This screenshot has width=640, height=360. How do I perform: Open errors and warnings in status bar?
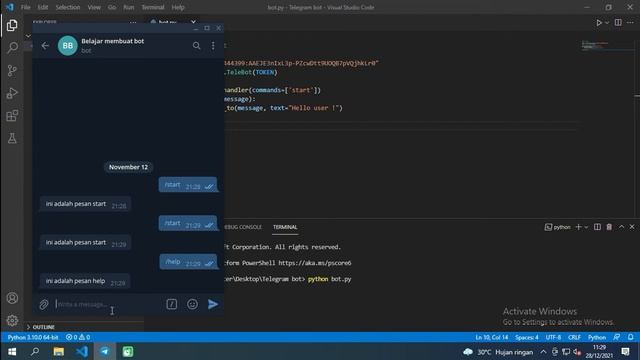point(78,337)
